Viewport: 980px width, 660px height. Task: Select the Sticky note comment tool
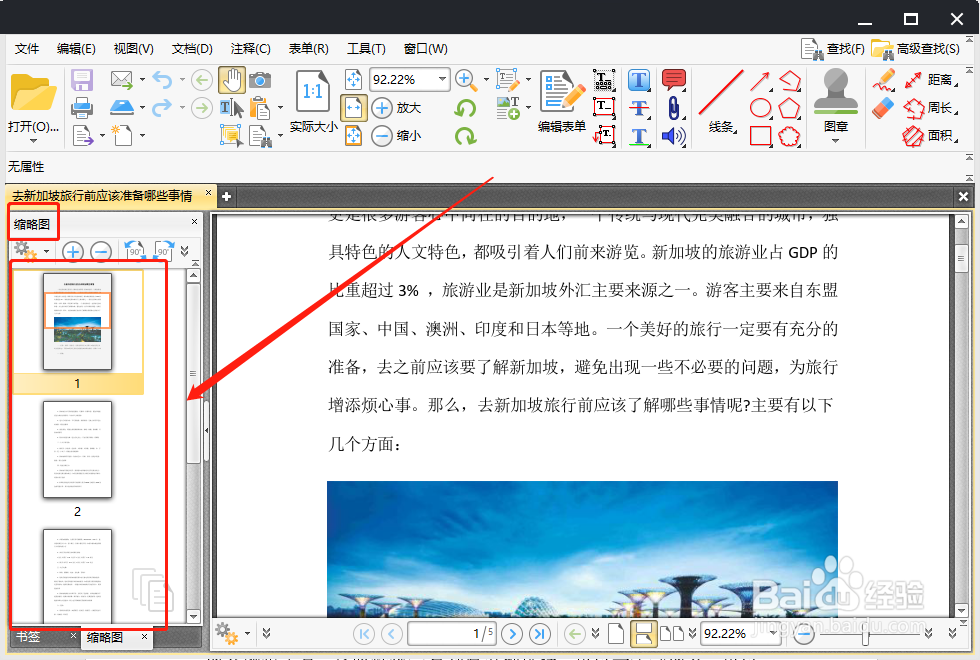(x=674, y=80)
